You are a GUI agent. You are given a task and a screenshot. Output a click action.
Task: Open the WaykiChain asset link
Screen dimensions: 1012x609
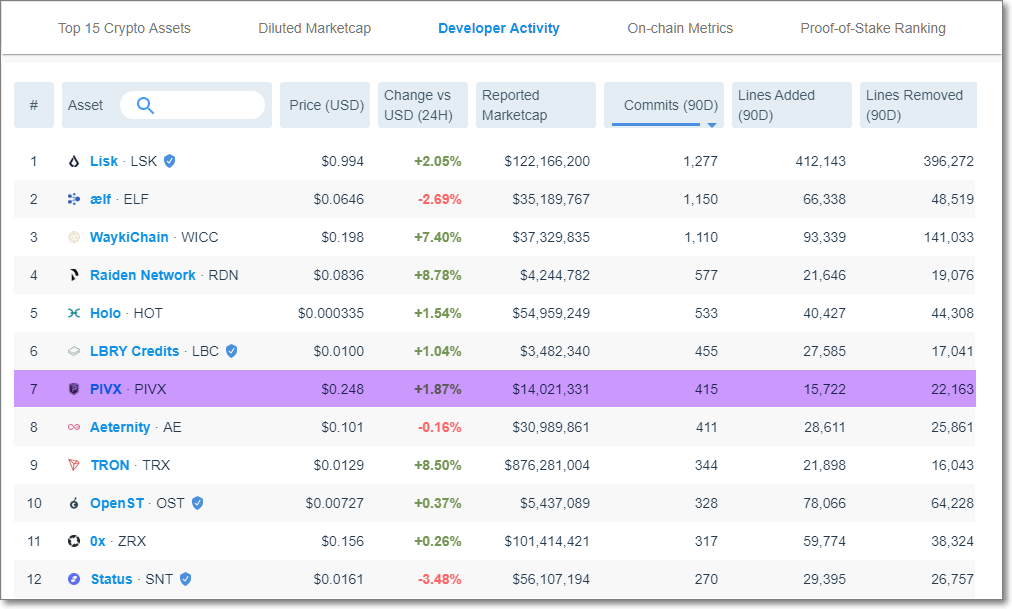129,237
